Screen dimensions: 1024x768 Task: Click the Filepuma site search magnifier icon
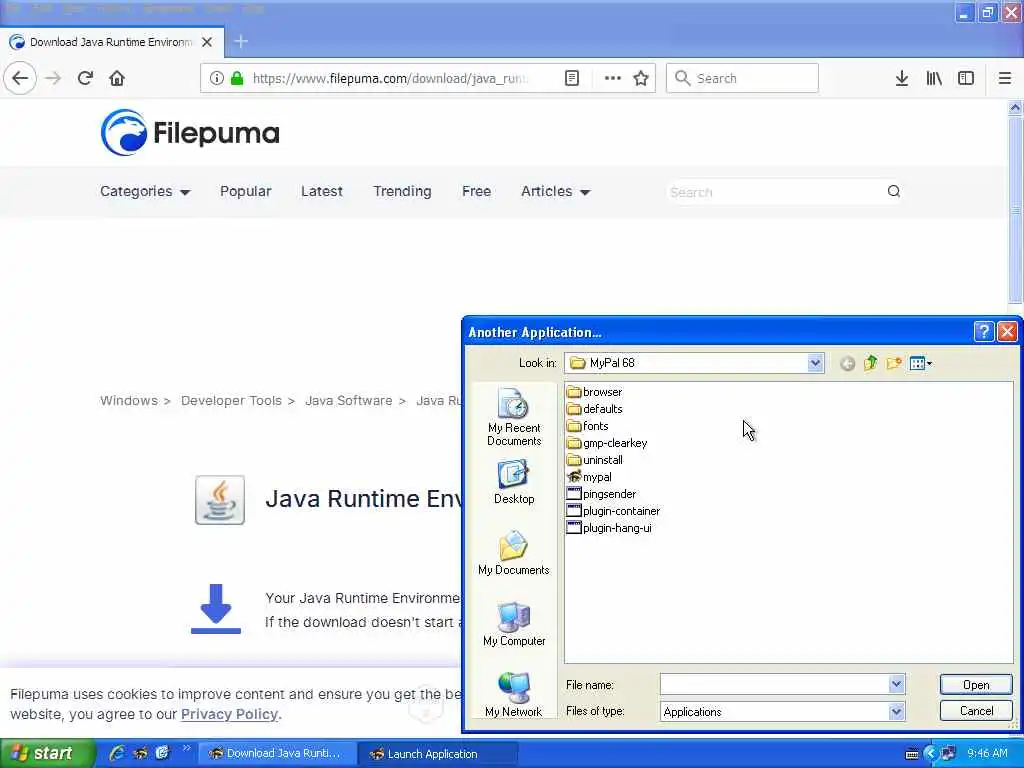[893, 191]
